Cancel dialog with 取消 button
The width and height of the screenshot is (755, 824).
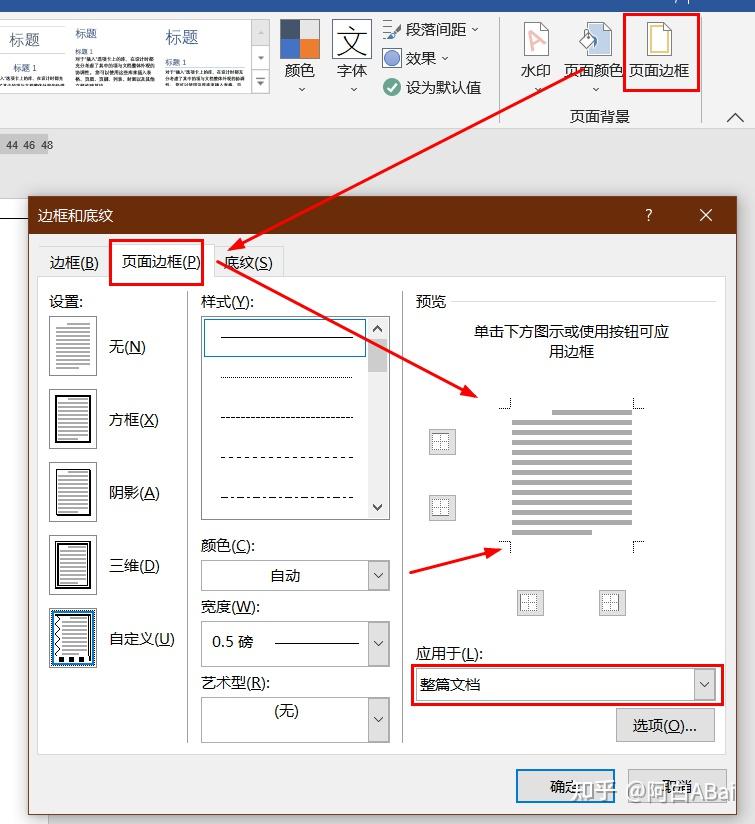677,786
